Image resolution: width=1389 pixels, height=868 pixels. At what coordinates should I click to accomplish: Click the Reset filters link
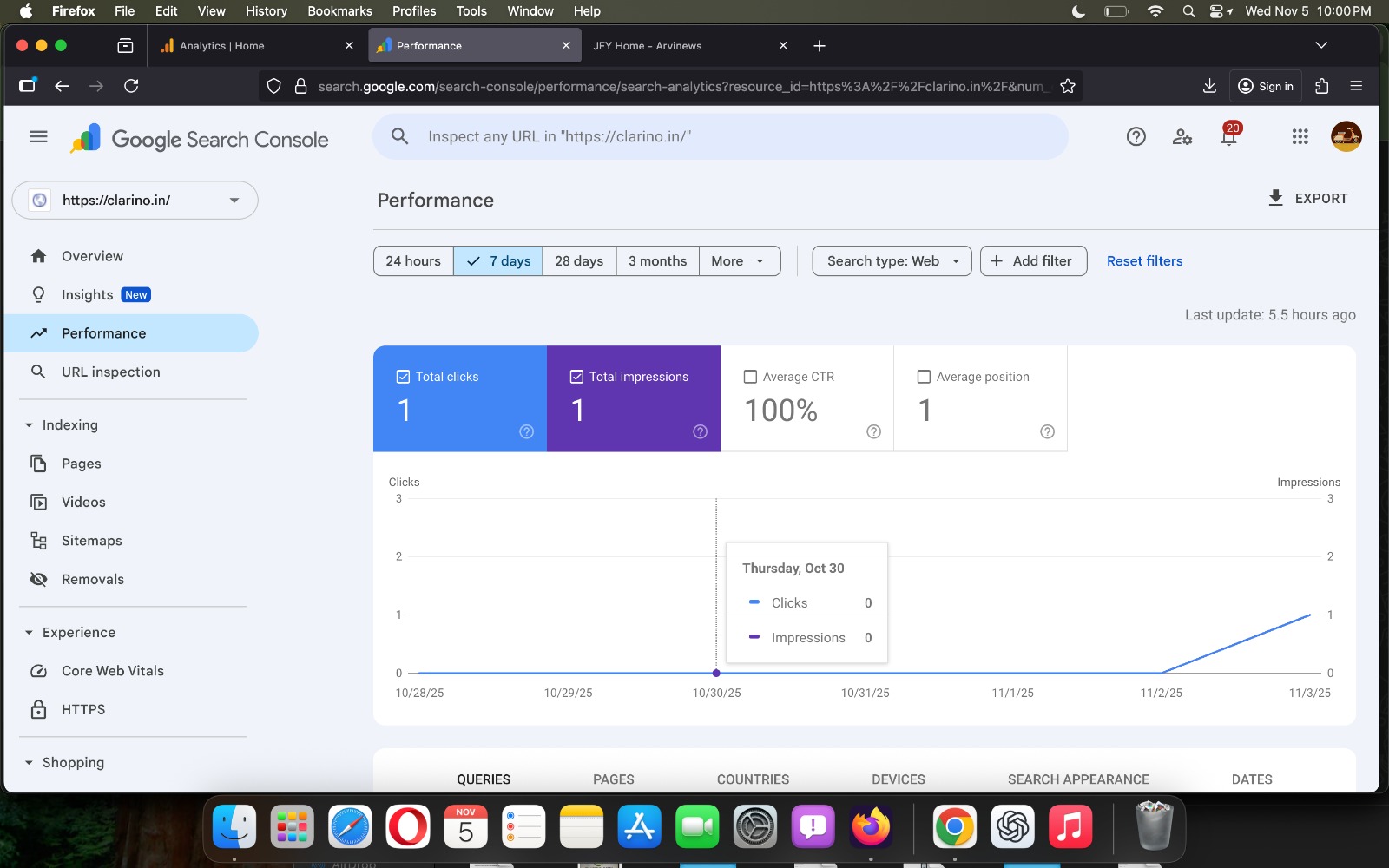[x=1144, y=261]
